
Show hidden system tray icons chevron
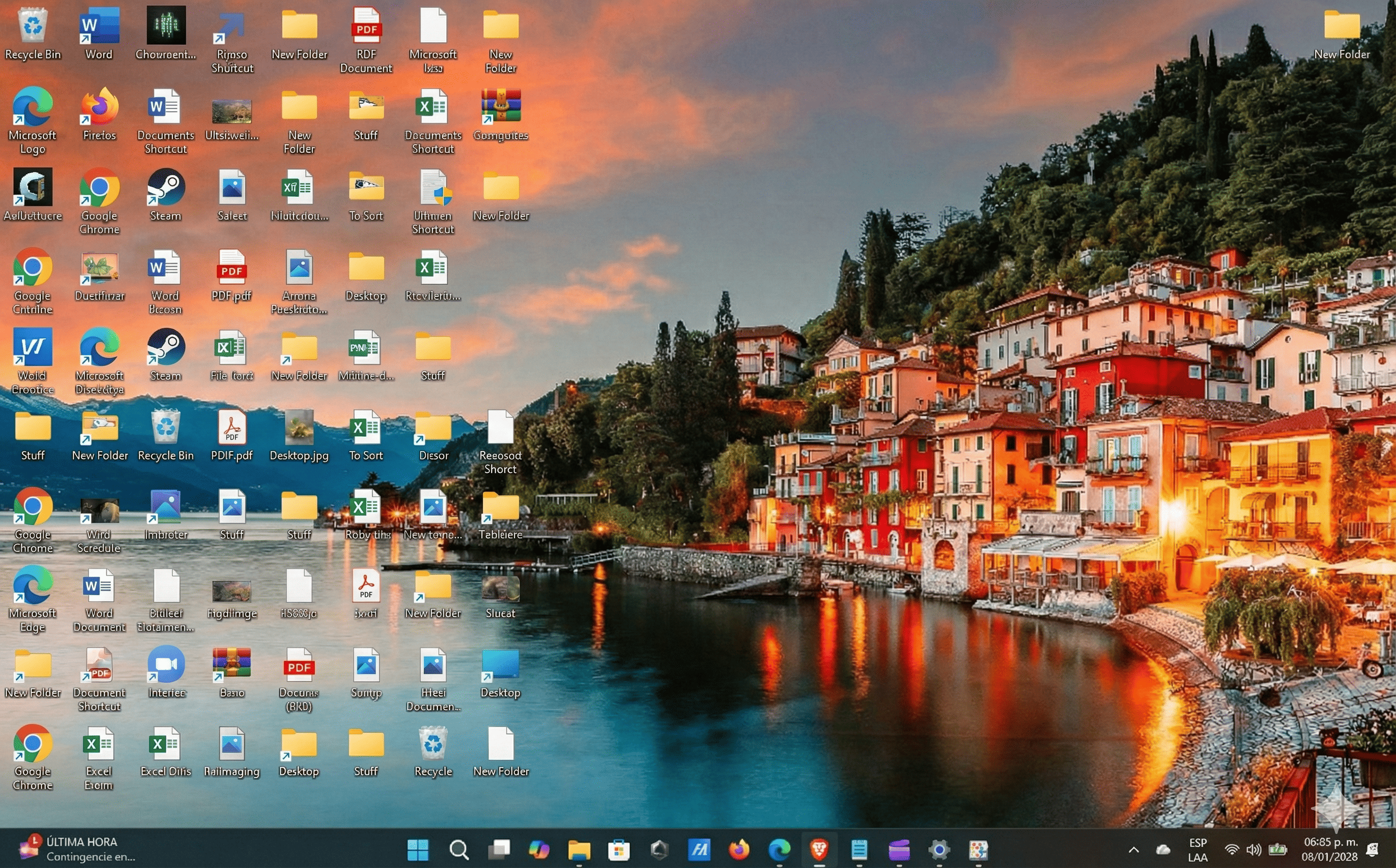pyautogui.click(x=1133, y=849)
